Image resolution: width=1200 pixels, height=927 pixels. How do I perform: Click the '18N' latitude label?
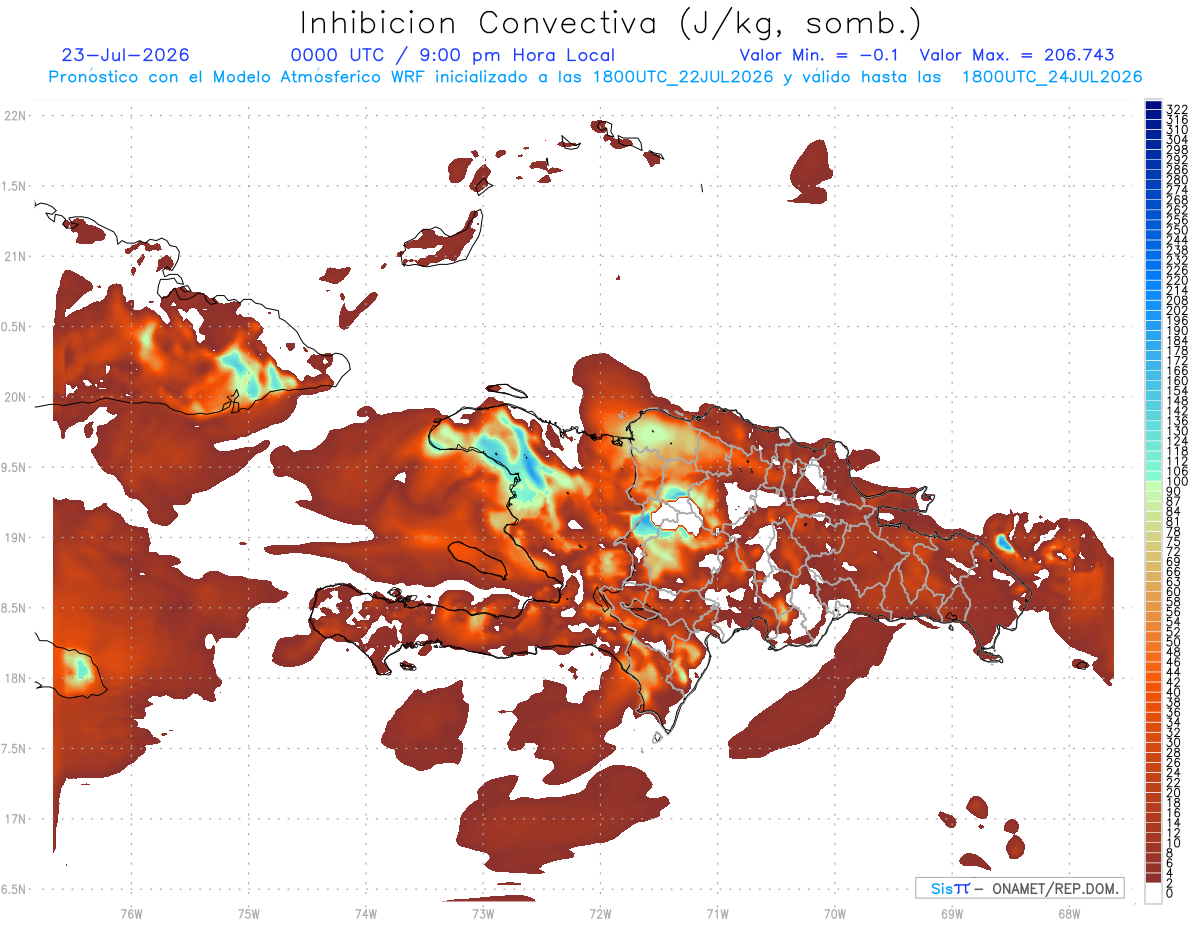[15, 678]
